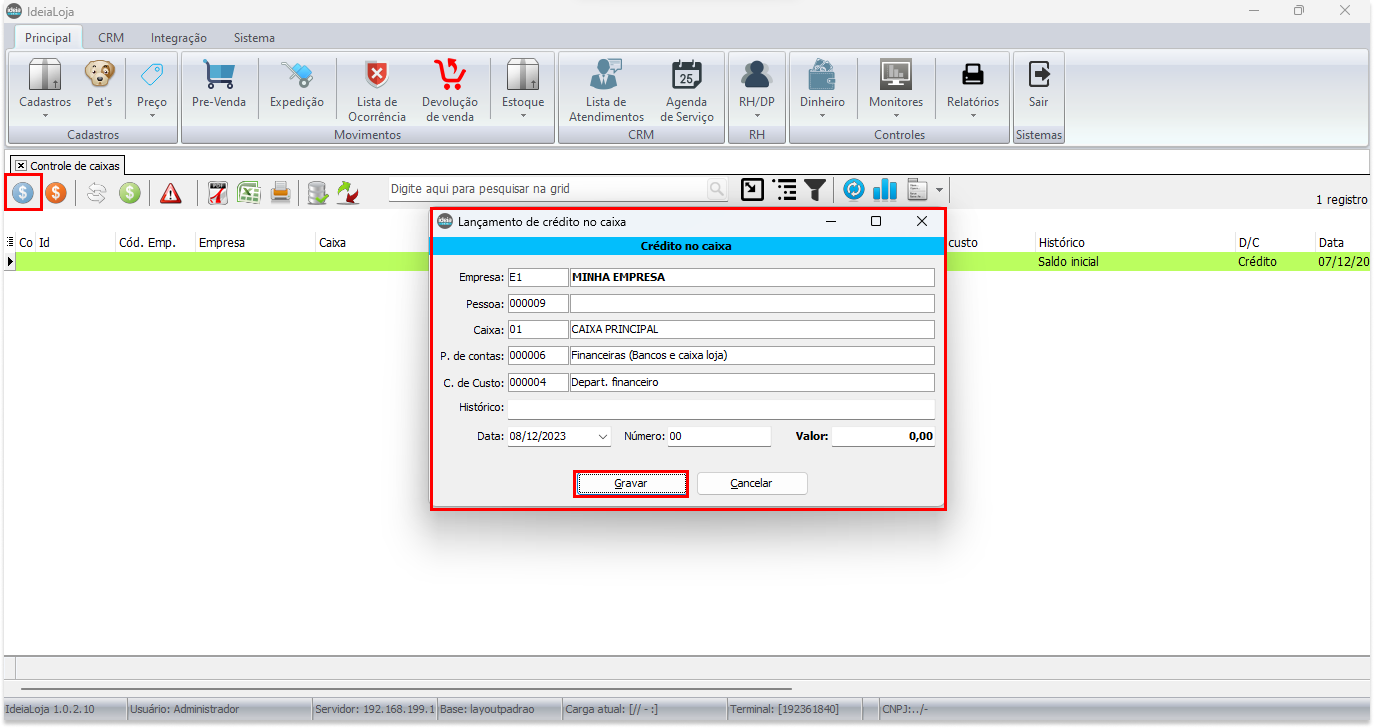The width and height of the screenshot is (1374, 728).
Task: Click the Histórico input field
Action: (720, 409)
